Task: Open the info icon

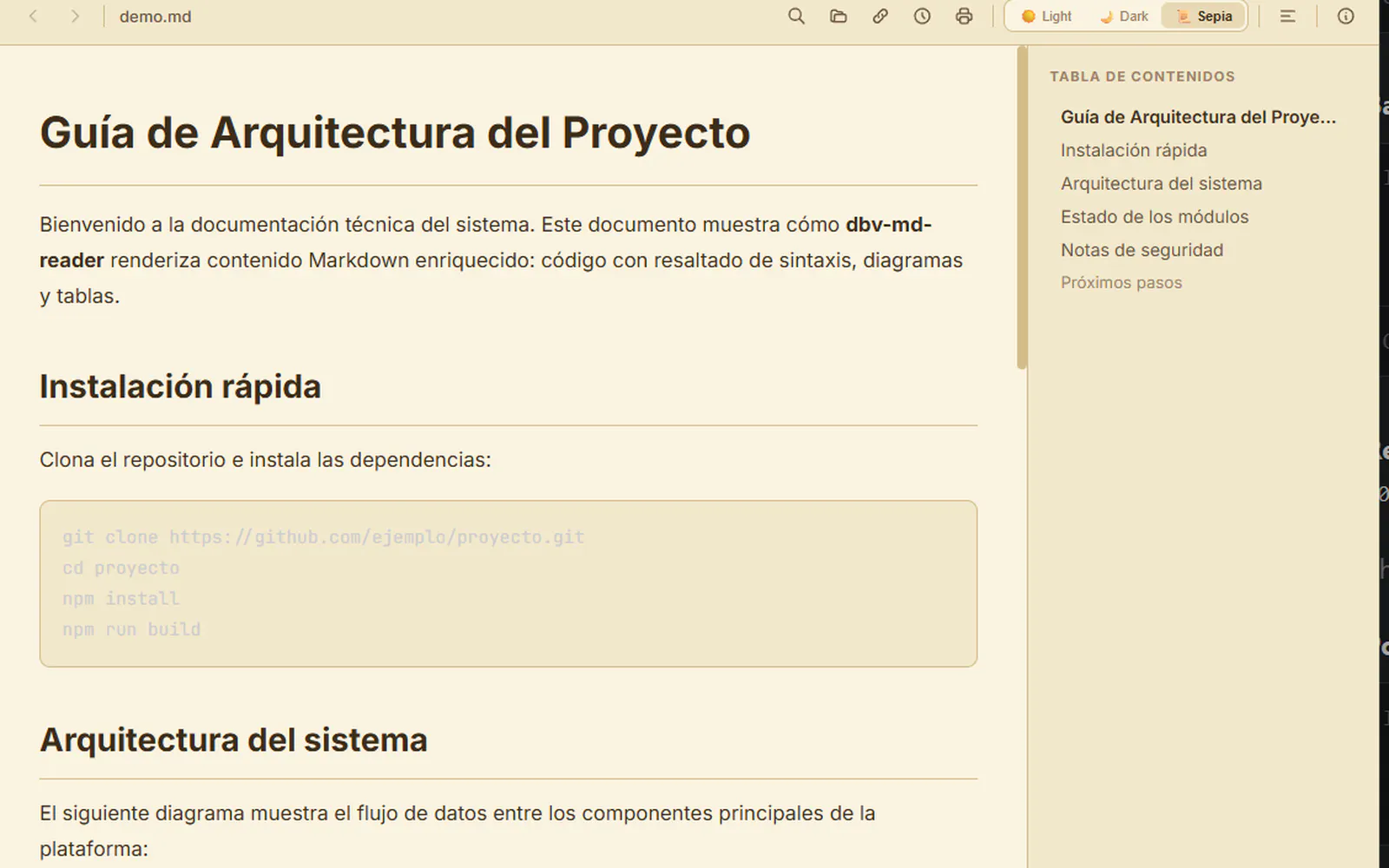Action: click(x=1346, y=16)
